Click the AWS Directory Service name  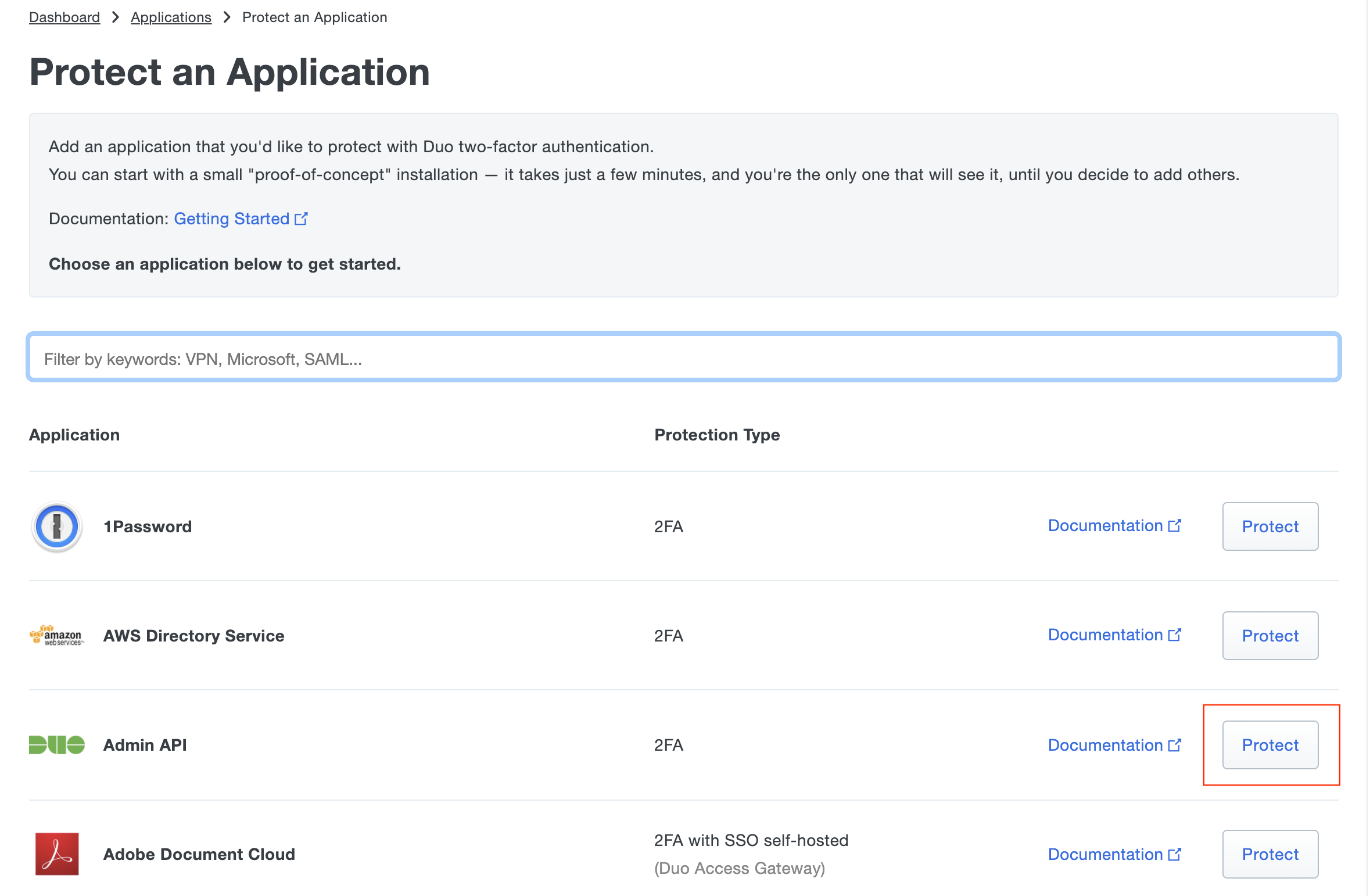194,636
